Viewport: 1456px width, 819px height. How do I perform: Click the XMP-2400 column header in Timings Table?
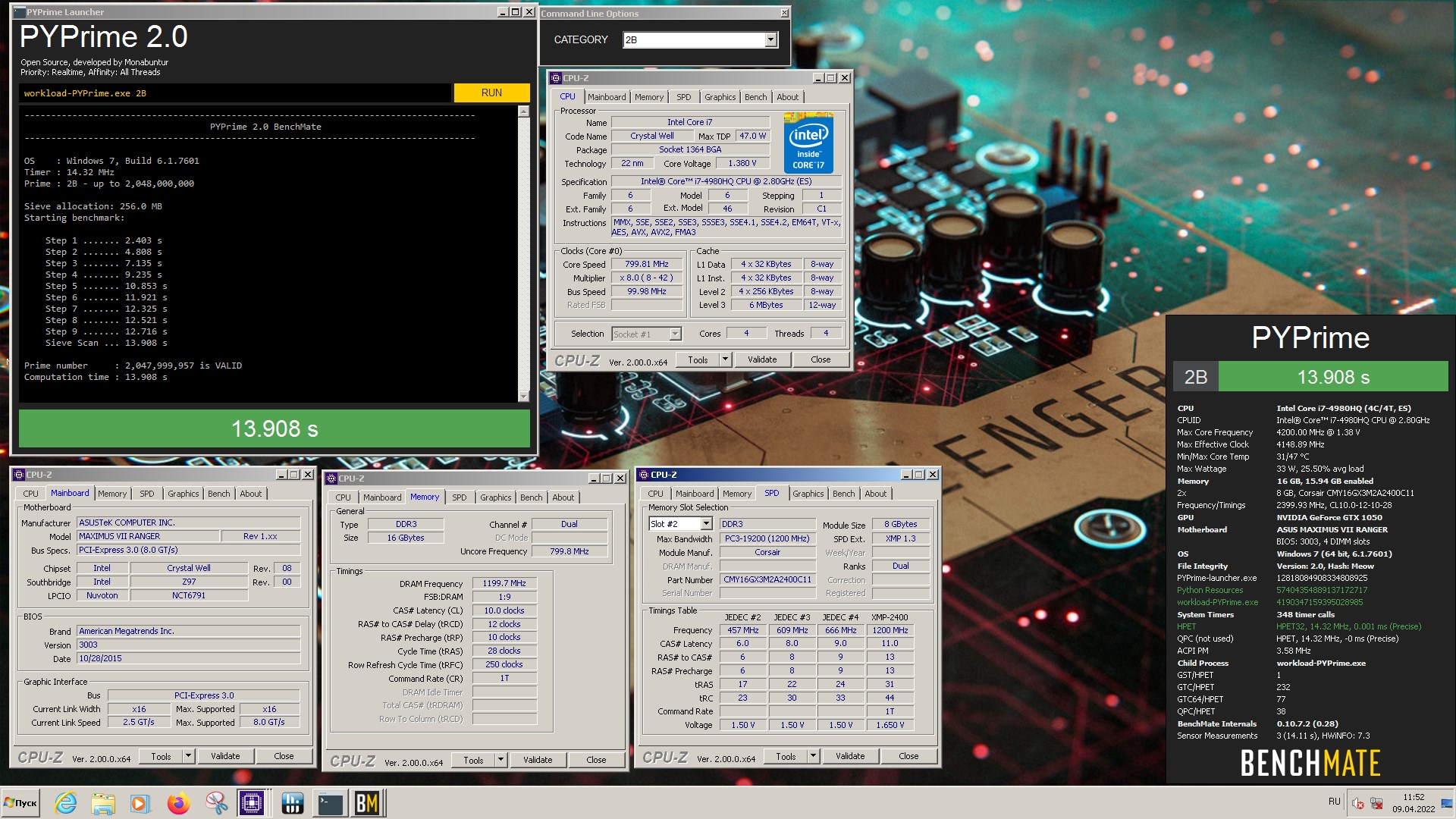(x=890, y=617)
